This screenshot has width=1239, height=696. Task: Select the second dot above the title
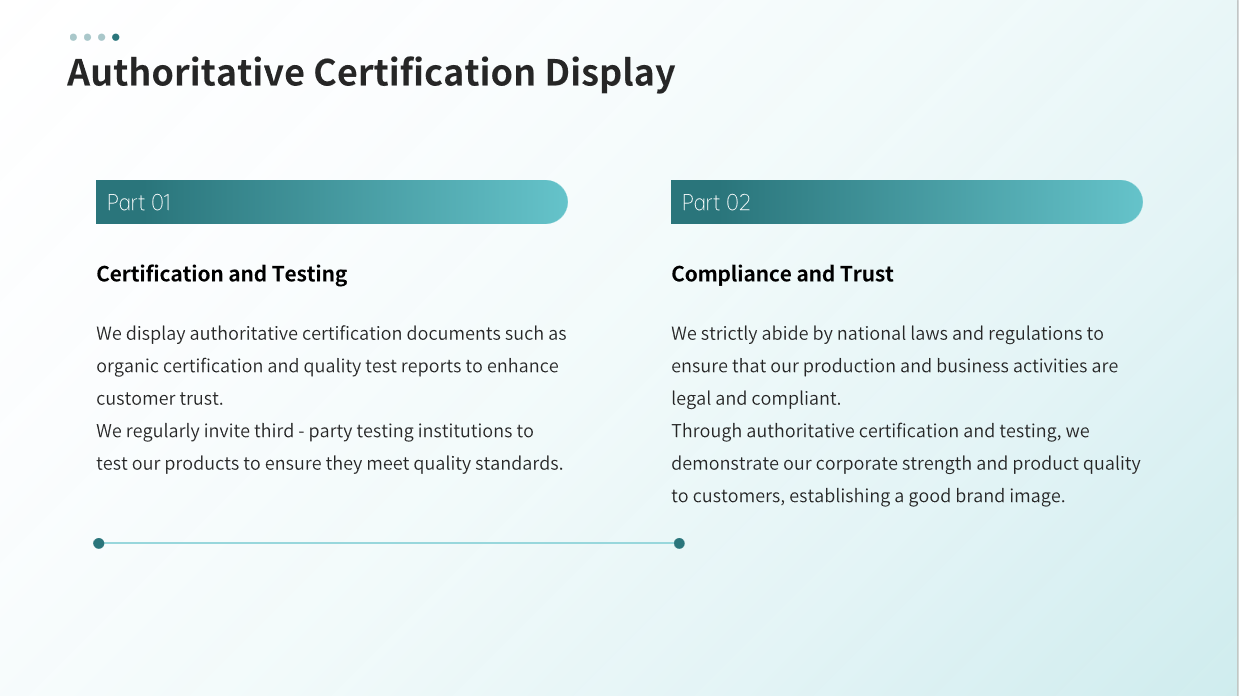(87, 37)
